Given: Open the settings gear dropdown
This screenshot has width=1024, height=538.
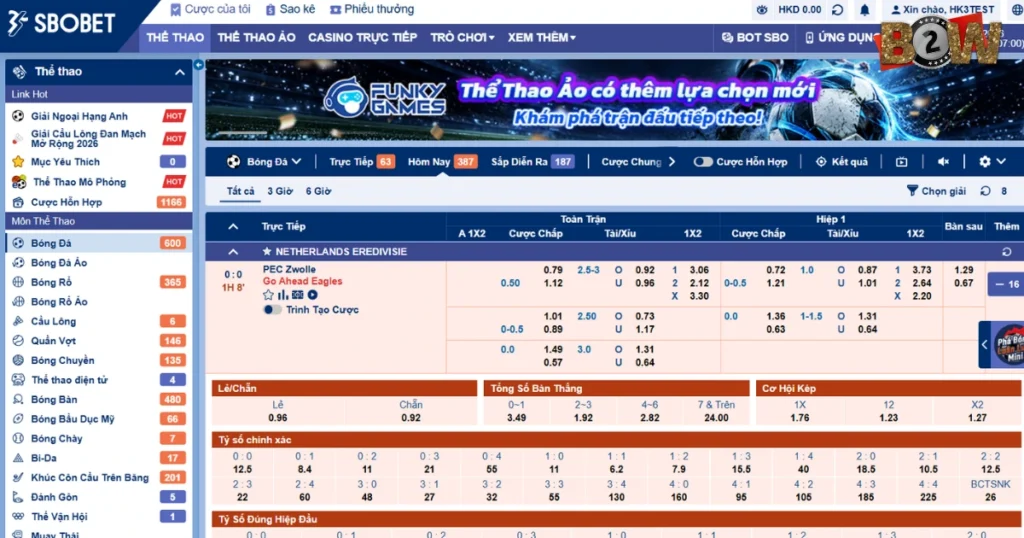Looking at the screenshot, I should click(x=992, y=161).
